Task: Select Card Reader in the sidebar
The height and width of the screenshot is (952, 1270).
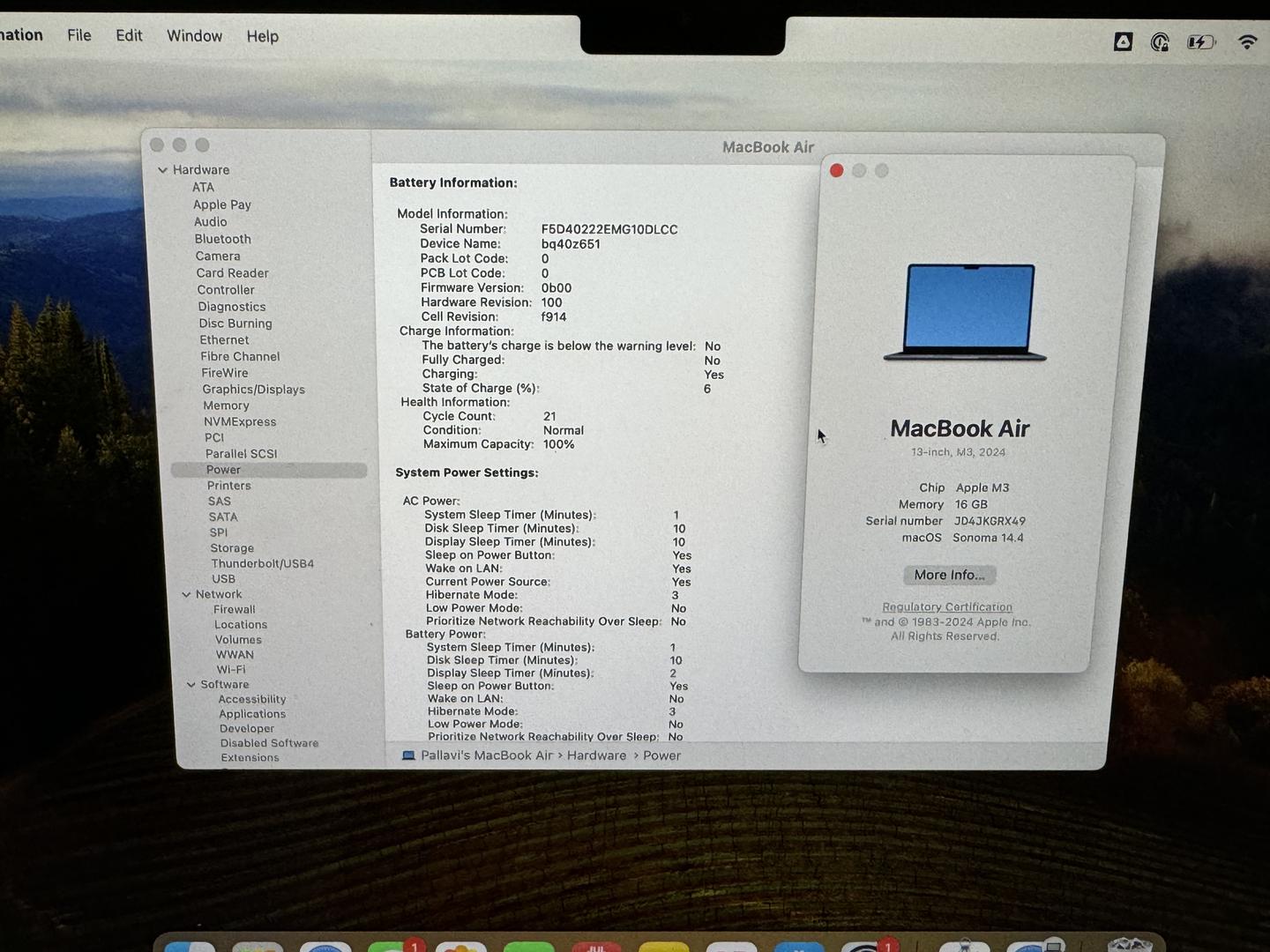Action: [233, 273]
